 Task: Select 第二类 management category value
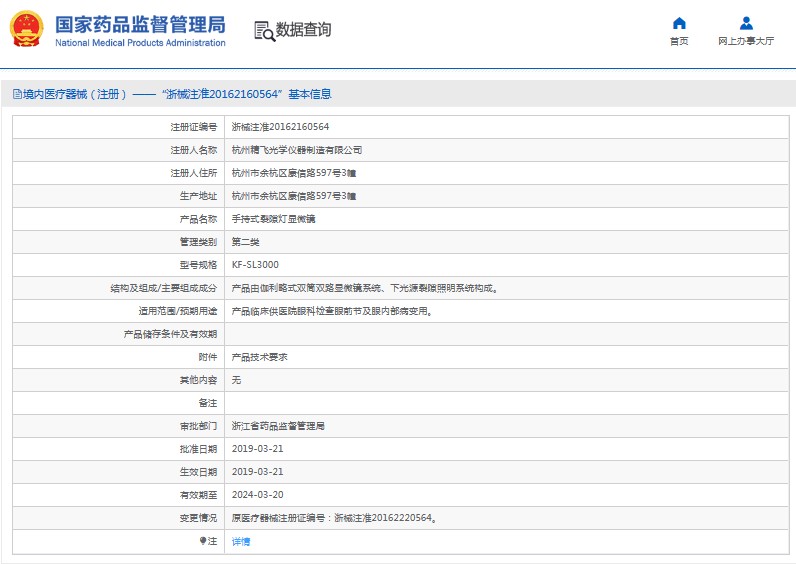tap(245, 242)
